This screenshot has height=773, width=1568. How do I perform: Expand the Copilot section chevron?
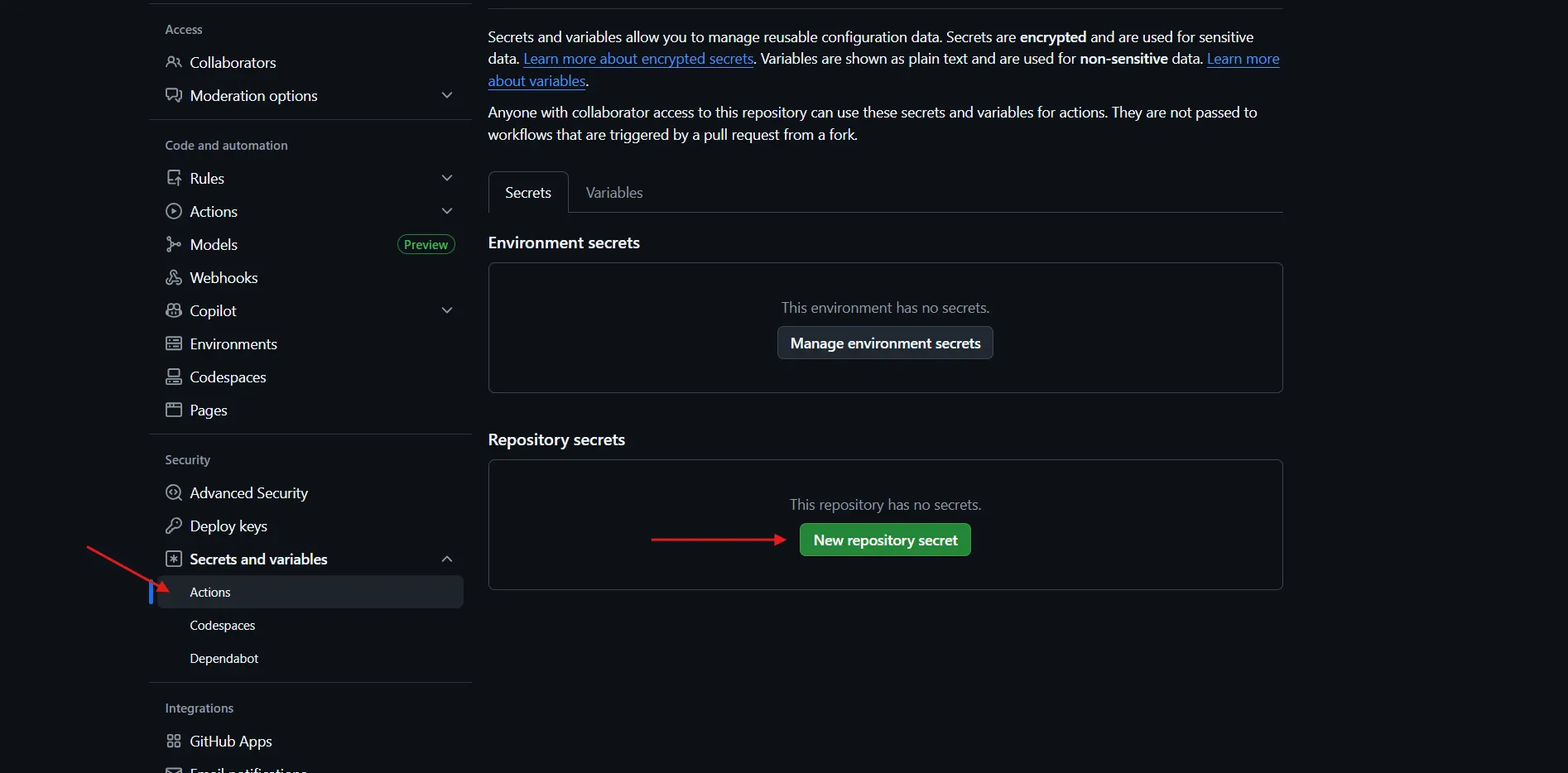pyautogui.click(x=447, y=310)
